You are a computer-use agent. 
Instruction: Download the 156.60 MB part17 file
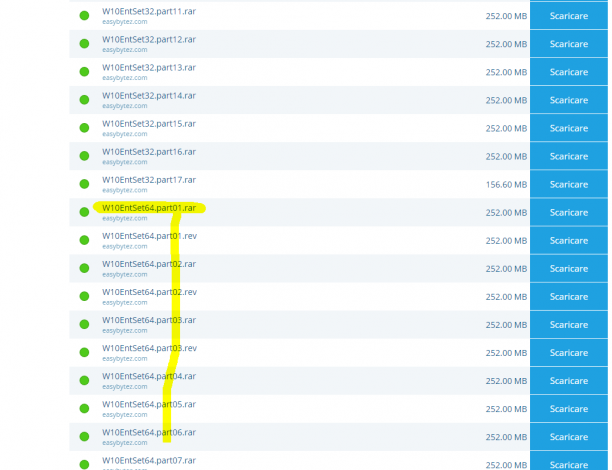(569, 185)
